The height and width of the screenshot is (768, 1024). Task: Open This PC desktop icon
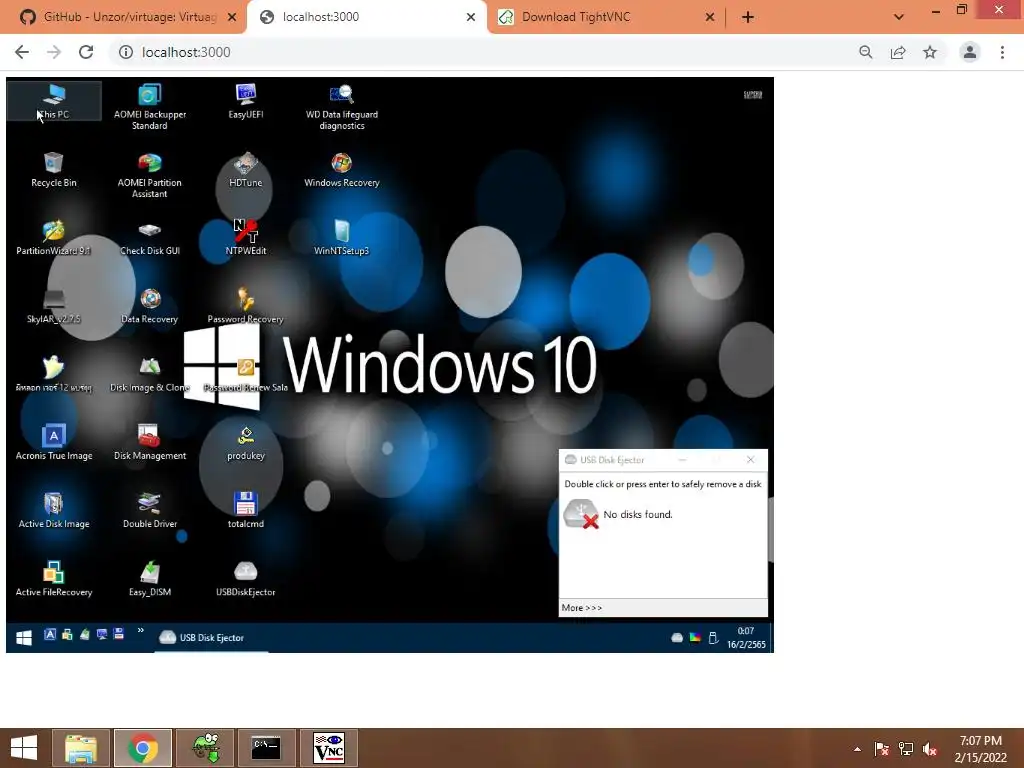click(x=54, y=101)
